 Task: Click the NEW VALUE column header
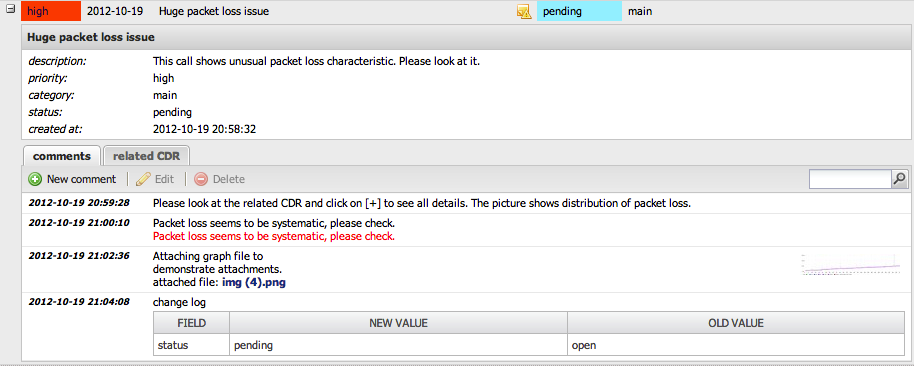click(399, 323)
